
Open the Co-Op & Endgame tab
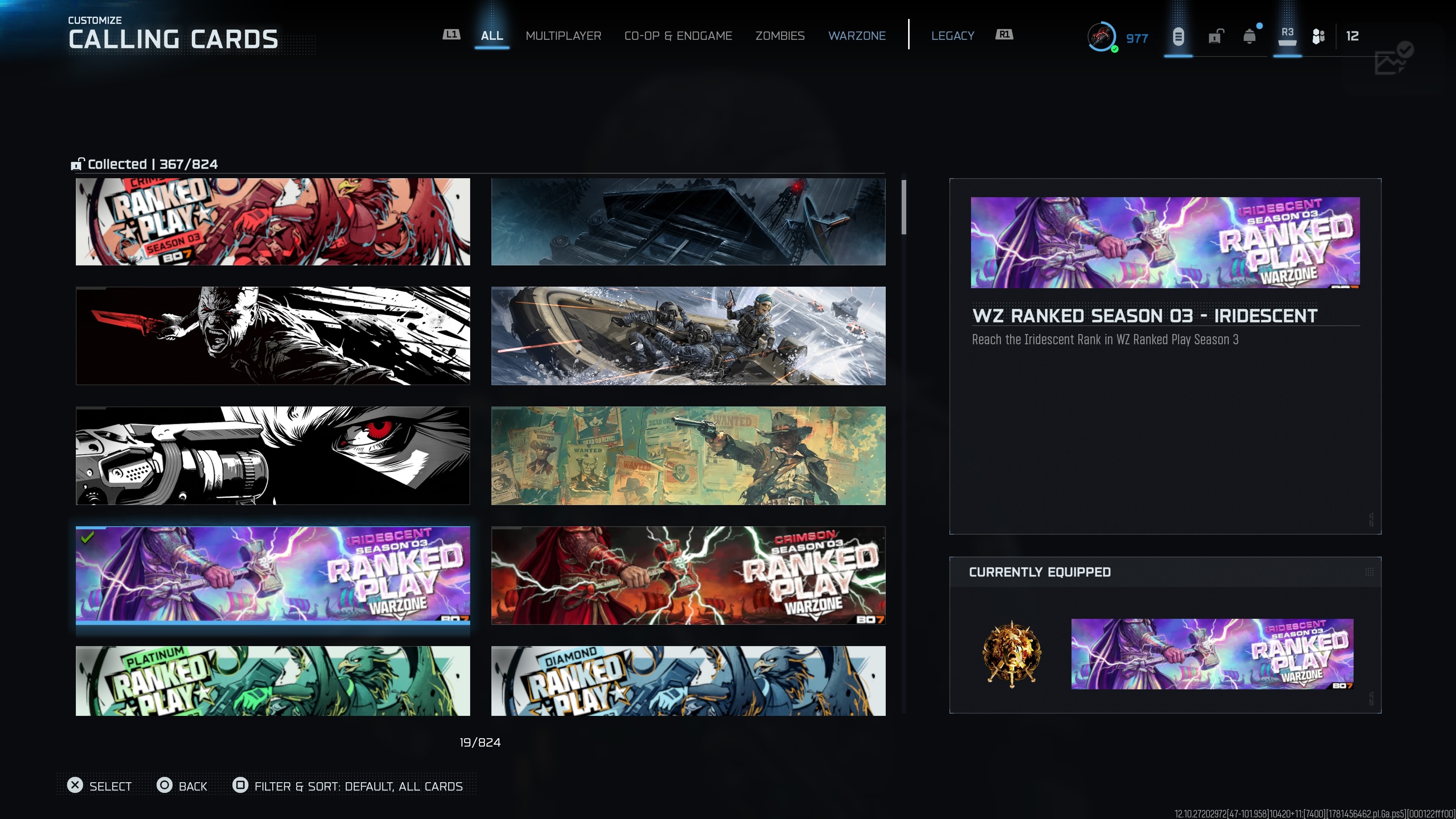point(678,36)
